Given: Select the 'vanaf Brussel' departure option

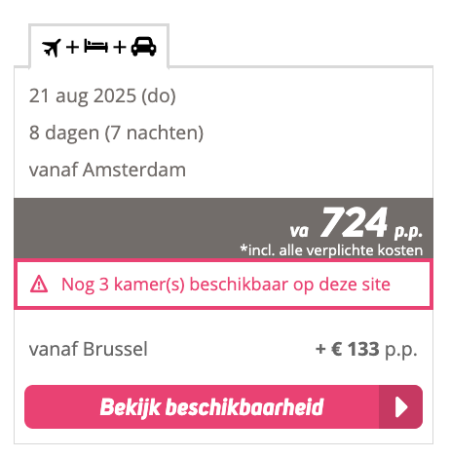Looking at the screenshot, I should (88, 349).
